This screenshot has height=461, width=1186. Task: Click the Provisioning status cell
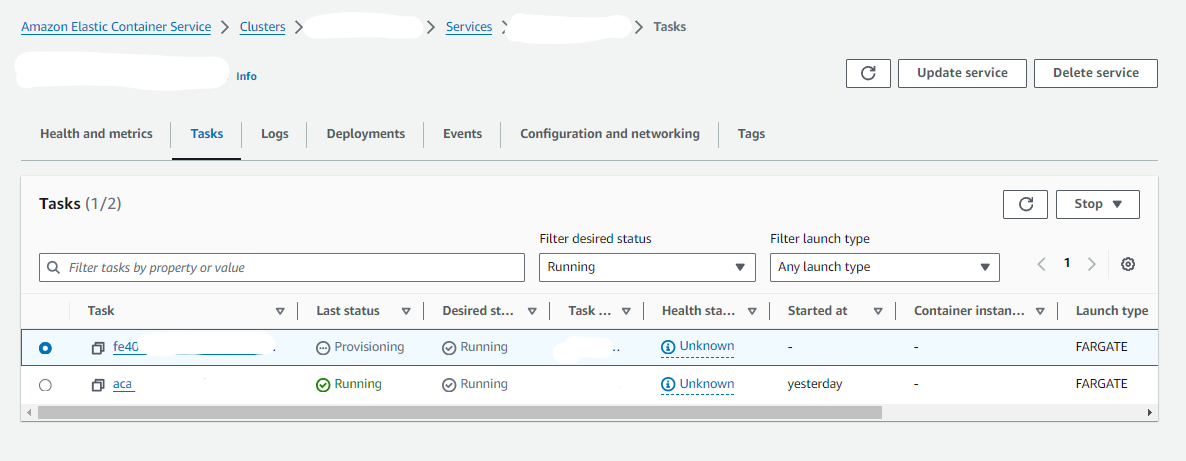(x=360, y=347)
